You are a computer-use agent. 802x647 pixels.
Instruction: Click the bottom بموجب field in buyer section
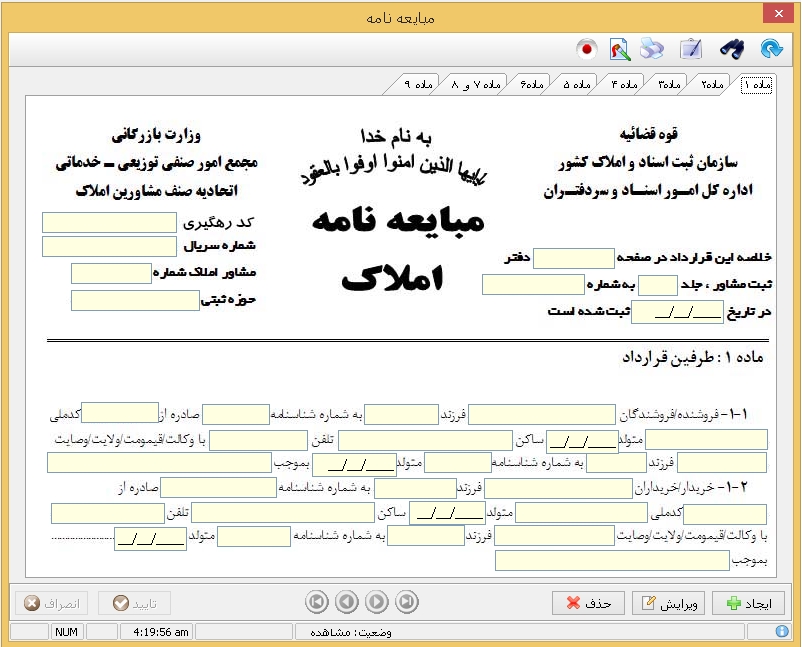[x=612, y=561]
